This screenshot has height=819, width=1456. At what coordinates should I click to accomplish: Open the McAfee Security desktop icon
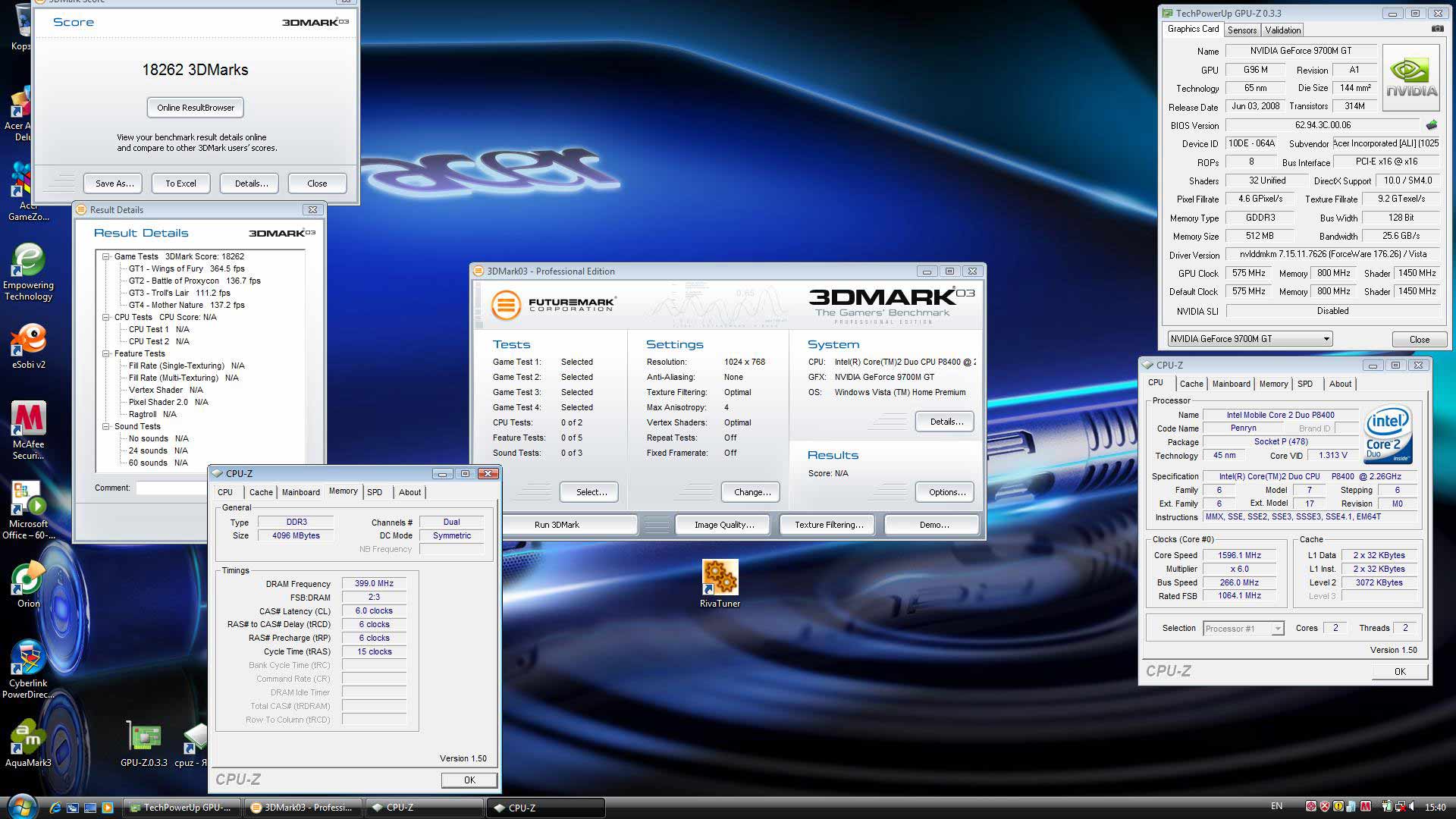[28, 430]
